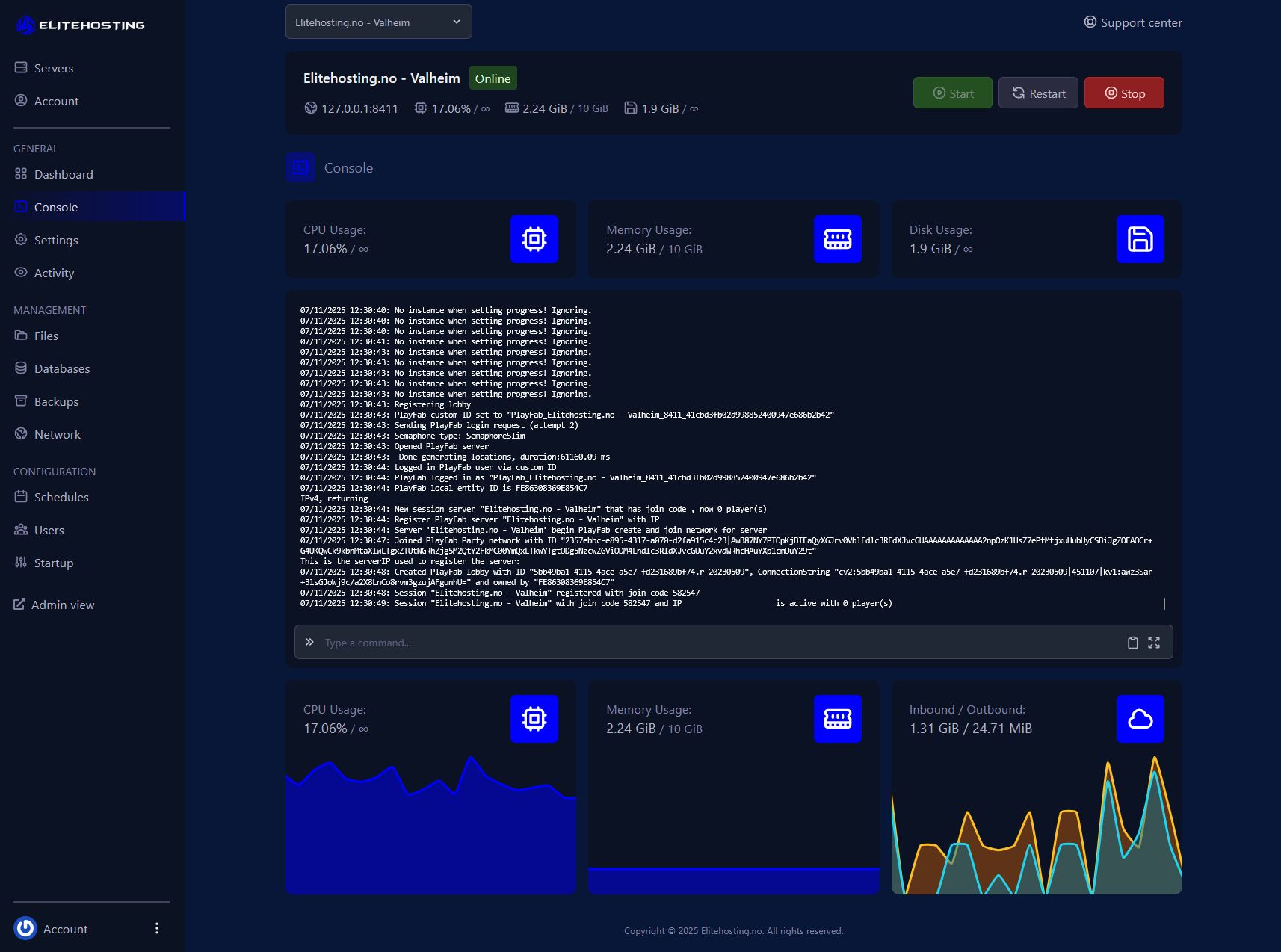The image size is (1281, 952).
Task: Click the CPU icon above CPU graph
Action: (534, 719)
